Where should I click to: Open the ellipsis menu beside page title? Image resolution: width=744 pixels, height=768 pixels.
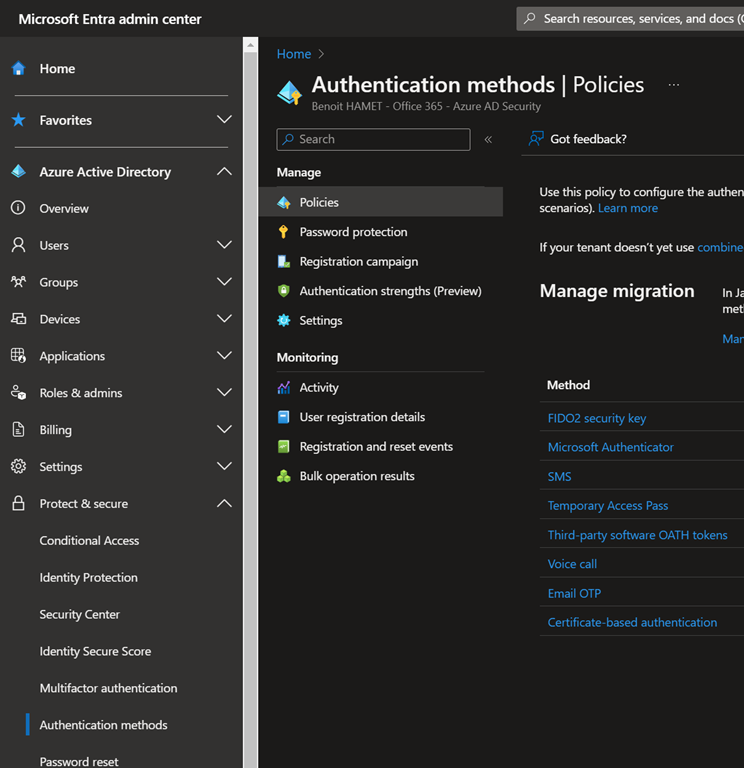(673, 85)
